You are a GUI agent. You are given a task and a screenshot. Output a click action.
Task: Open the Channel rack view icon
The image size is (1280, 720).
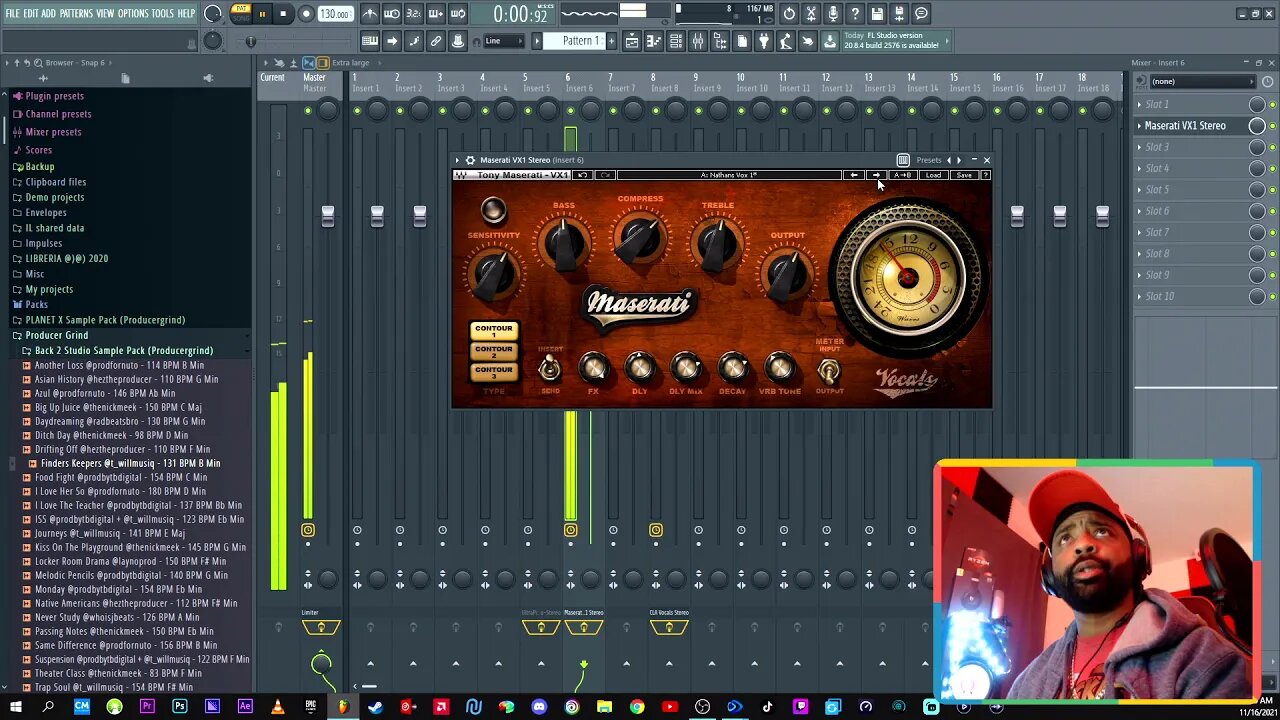click(676, 41)
